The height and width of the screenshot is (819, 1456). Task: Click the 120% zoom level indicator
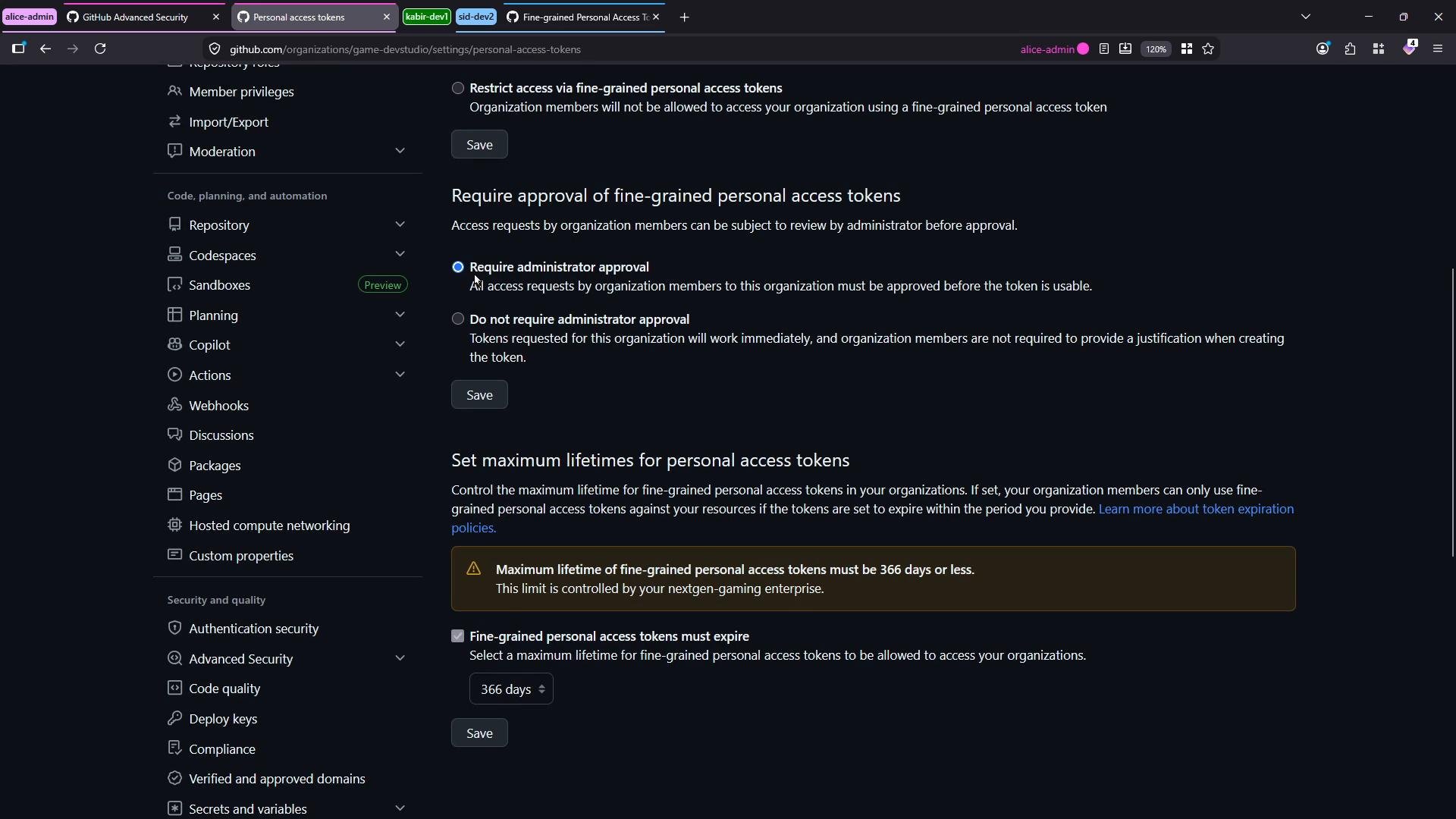pyautogui.click(x=1156, y=49)
